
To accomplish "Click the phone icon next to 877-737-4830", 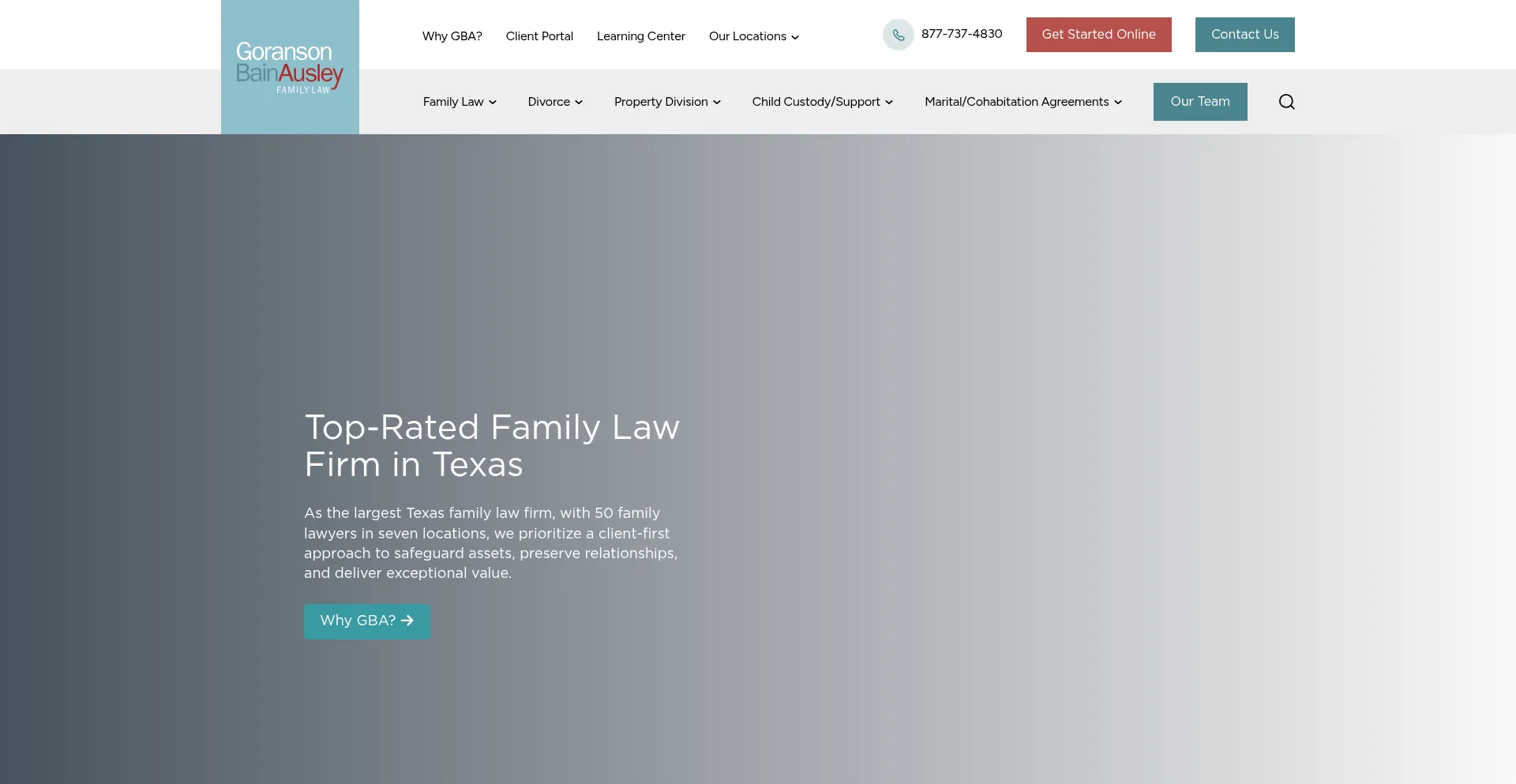I will [x=898, y=34].
